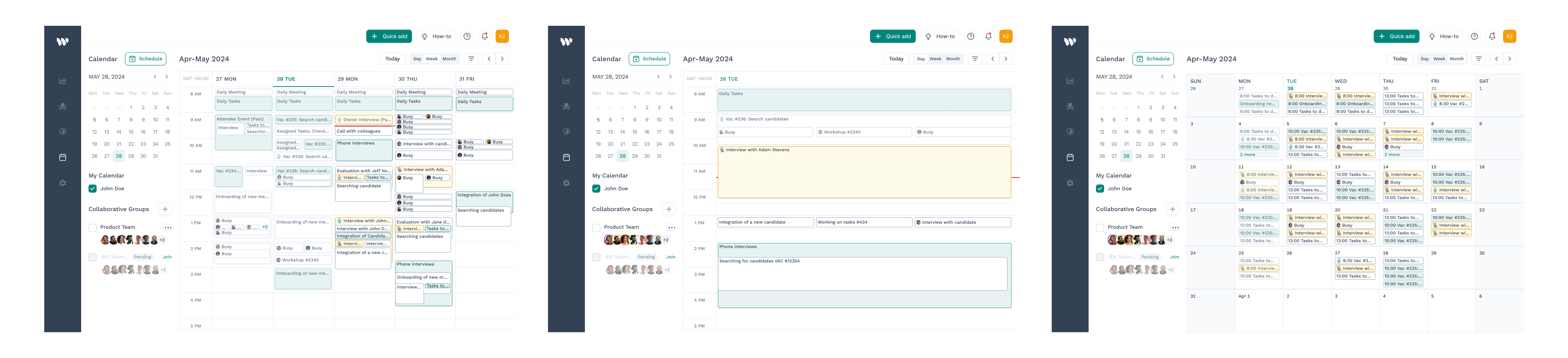This screenshot has height=358, width=1568.
Task: Open Product Team three-dots menu in week view
Action: coord(168,227)
